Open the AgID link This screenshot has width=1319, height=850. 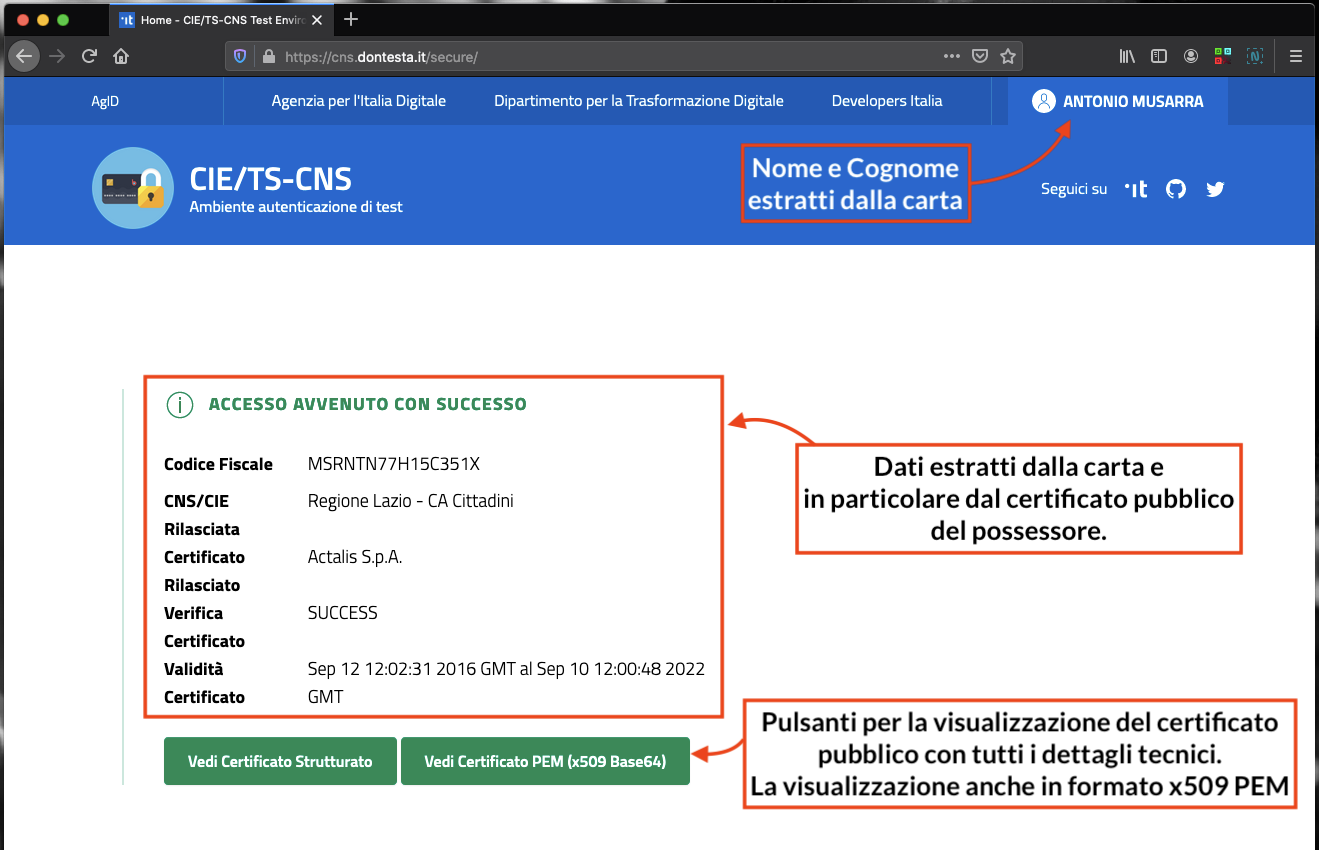tap(105, 101)
